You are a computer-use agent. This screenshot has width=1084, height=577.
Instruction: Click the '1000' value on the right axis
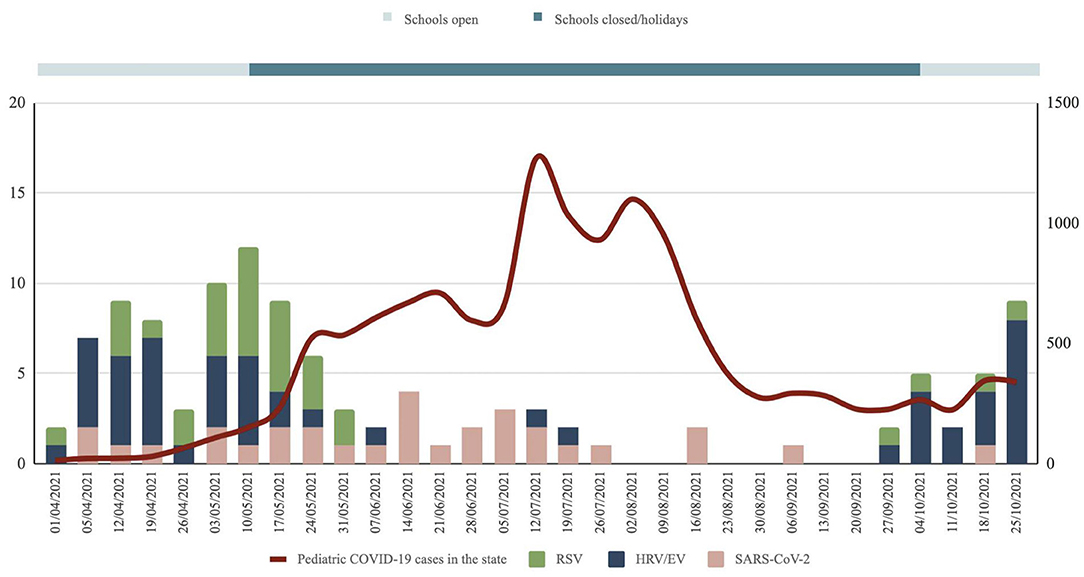pyautogui.click(x=1063, y=223)
